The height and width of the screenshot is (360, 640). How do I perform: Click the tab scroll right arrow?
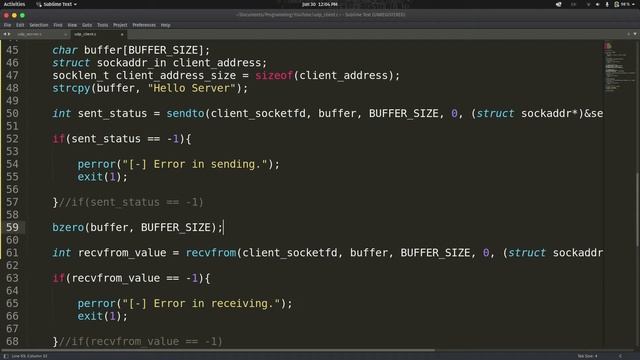point(9,34)
